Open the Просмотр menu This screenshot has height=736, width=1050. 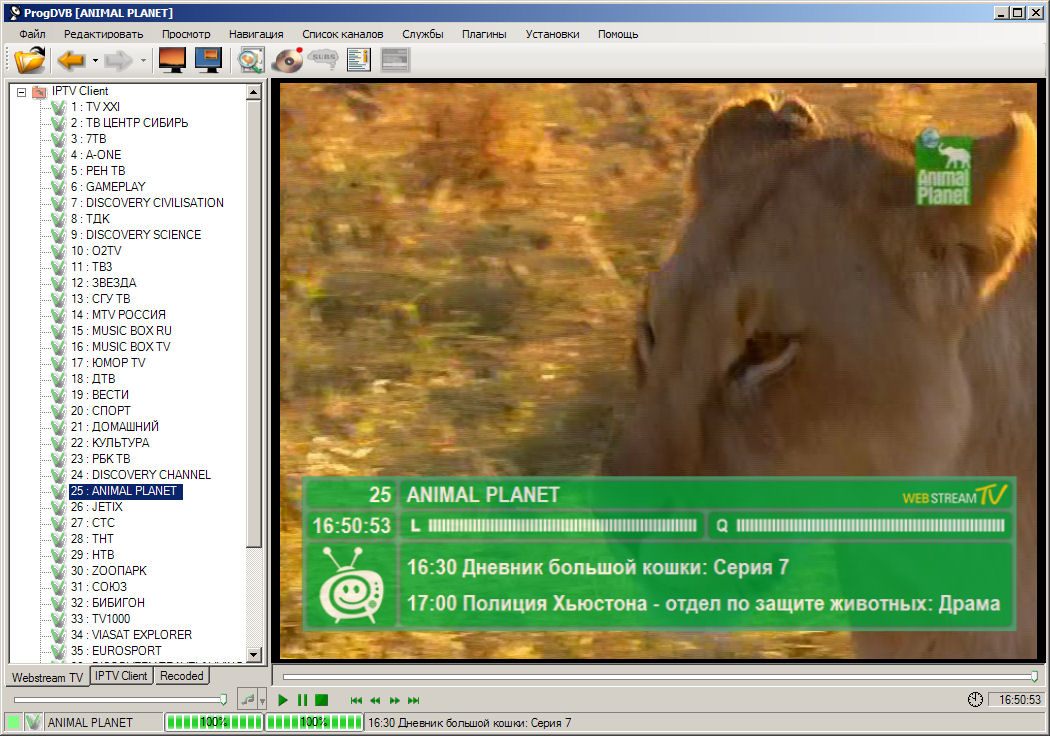(185, 33)
